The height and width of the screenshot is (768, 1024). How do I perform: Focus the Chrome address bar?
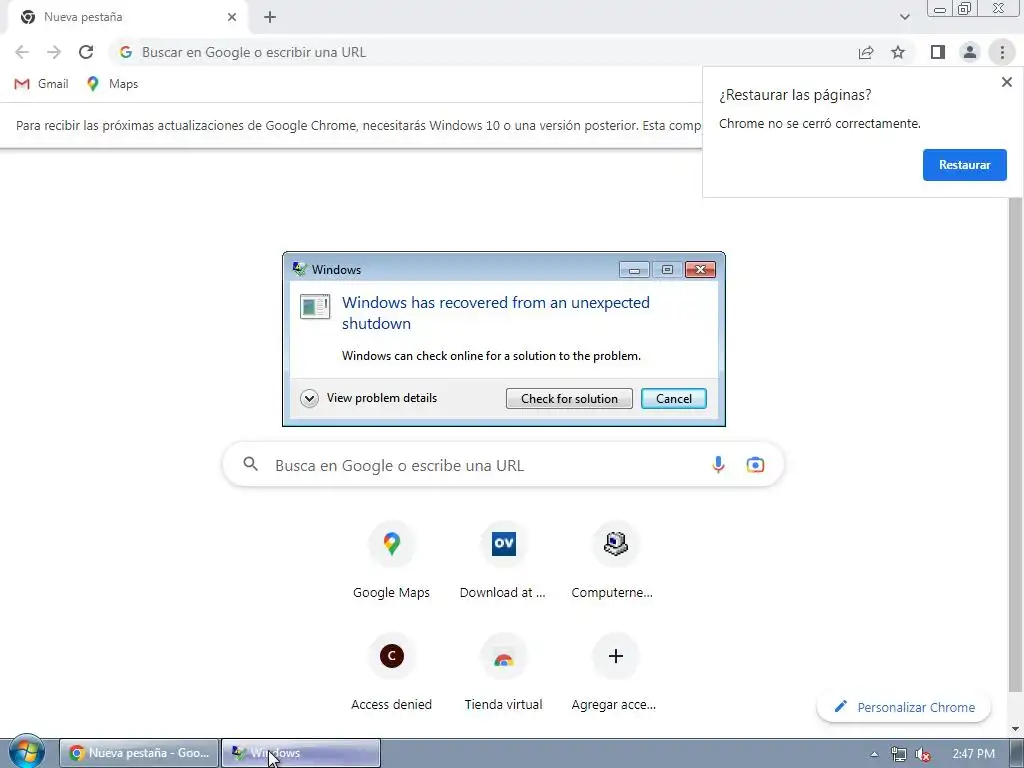[483, 52]
